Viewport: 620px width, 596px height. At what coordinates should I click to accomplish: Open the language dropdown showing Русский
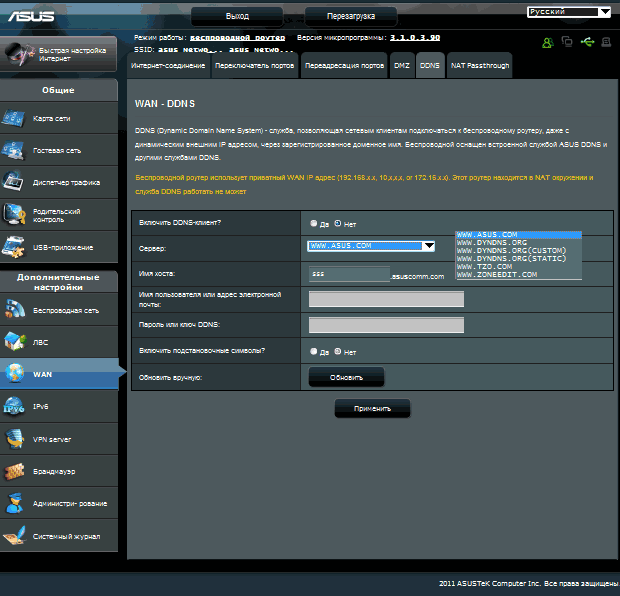tap(569, 12)
